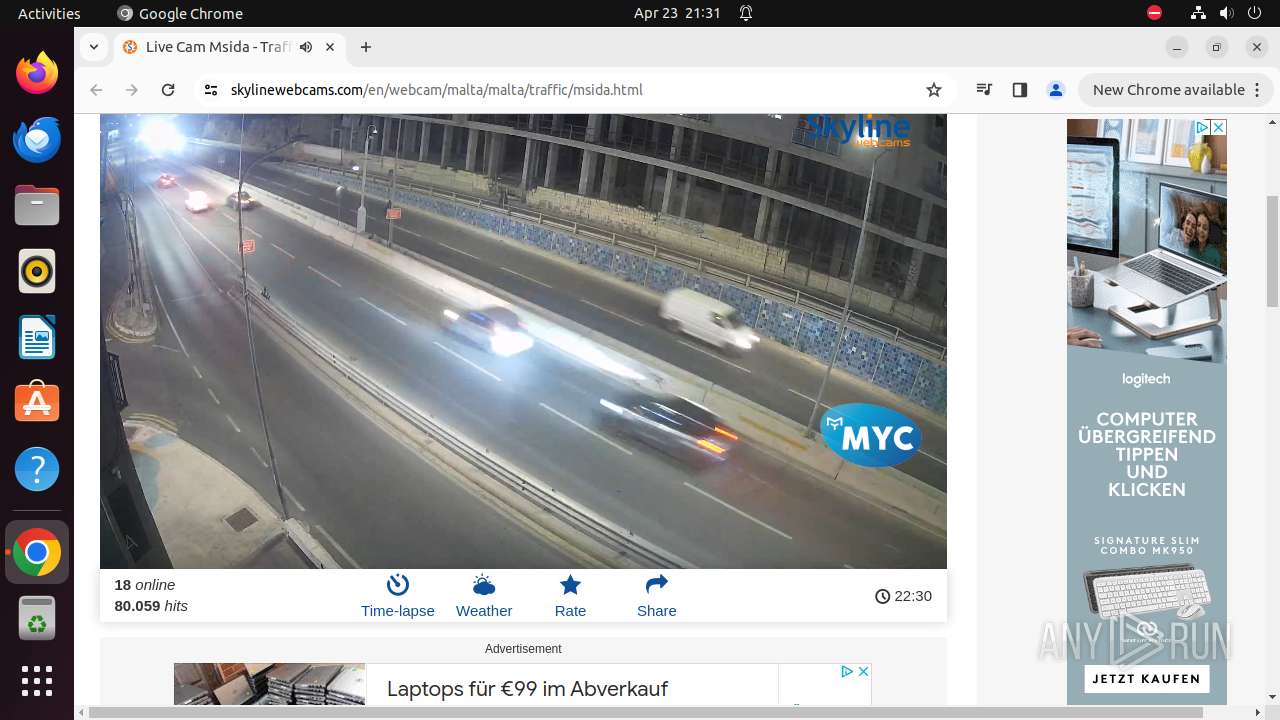Open a new browser tab
This screenshot has height=720, width=1280.
[x=366, y=47]
